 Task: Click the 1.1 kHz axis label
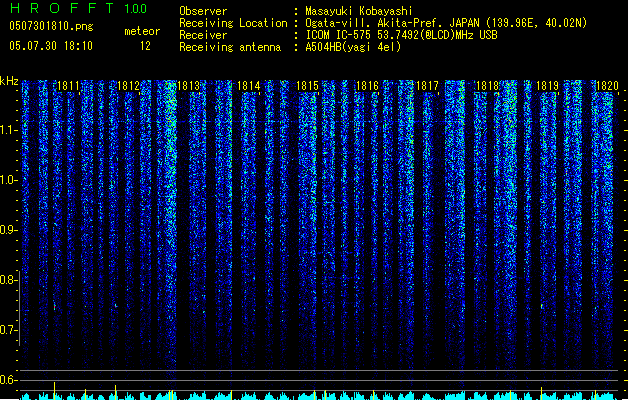click(x=8, y=130)
